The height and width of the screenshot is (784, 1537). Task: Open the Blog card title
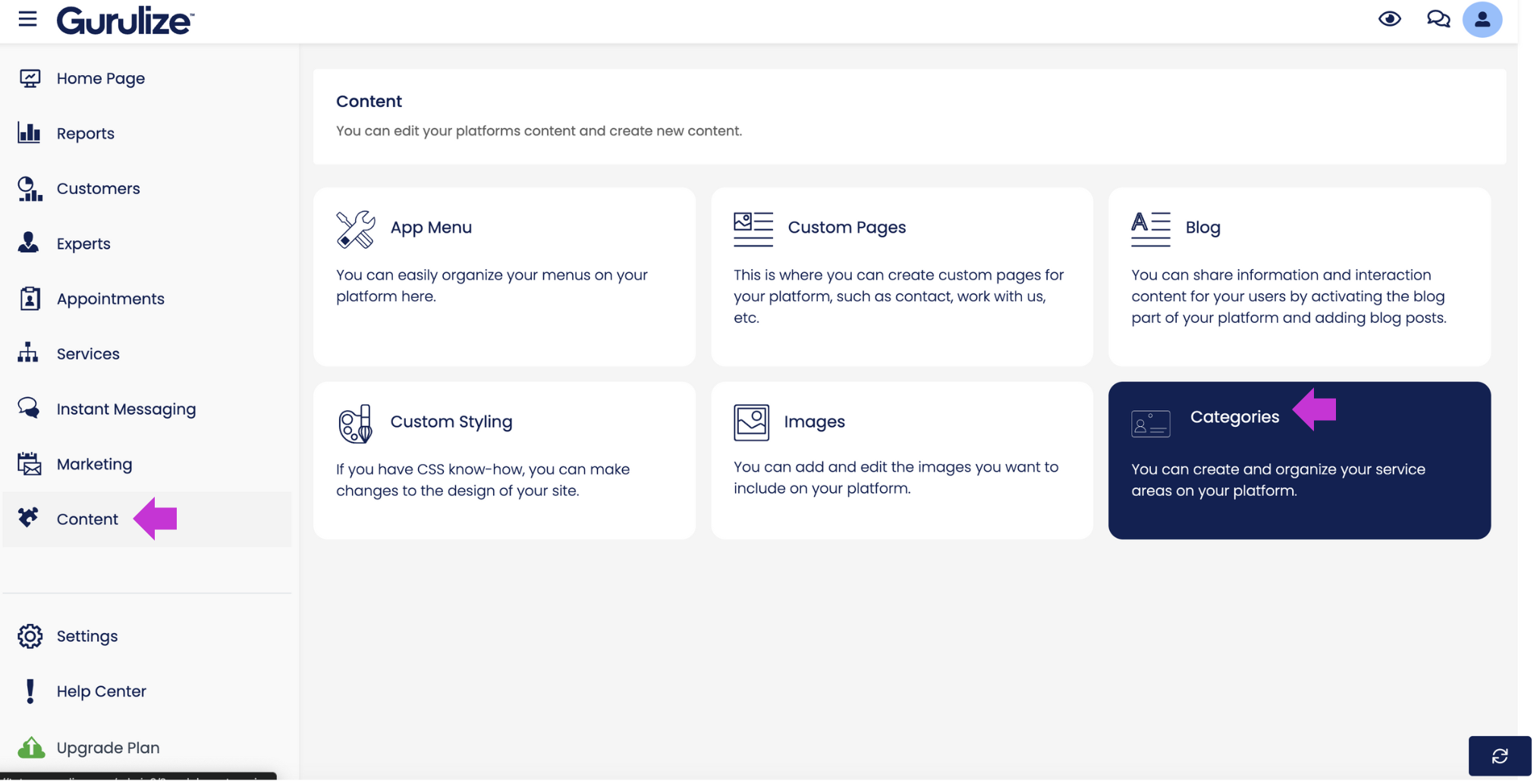[1202, 227]
